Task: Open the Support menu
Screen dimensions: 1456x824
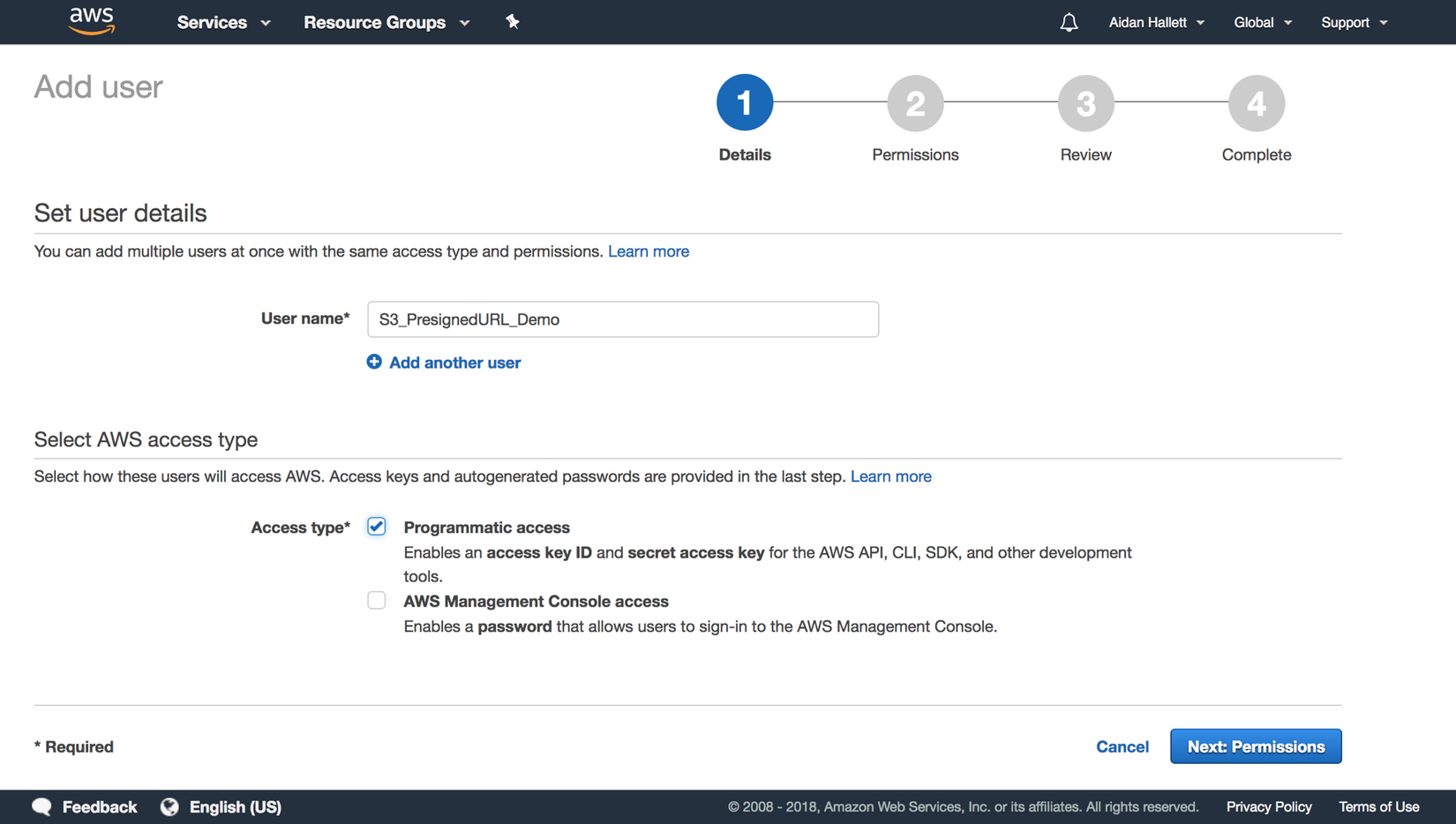Action: click(x=1354, y=22)
